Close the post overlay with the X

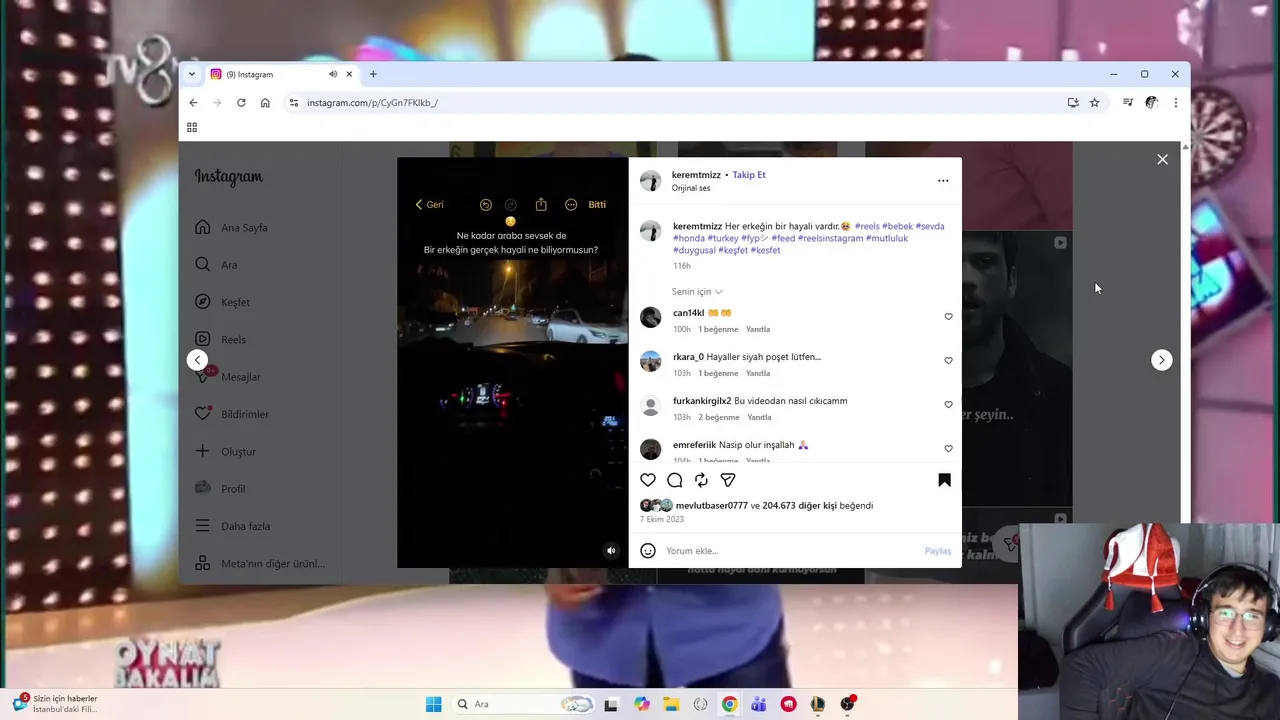[x=1162, y=159]
